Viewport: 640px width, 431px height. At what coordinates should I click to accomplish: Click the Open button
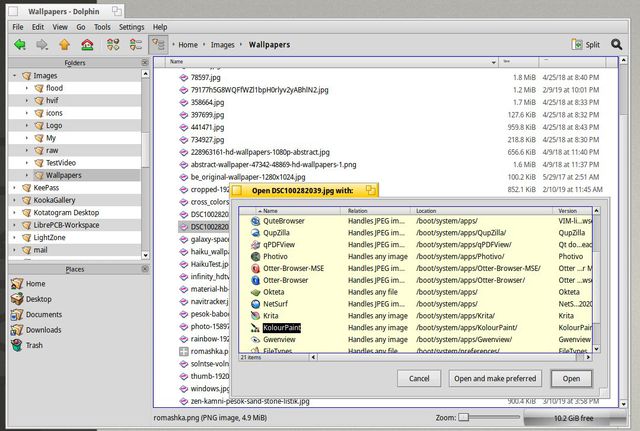coord(571,379)
